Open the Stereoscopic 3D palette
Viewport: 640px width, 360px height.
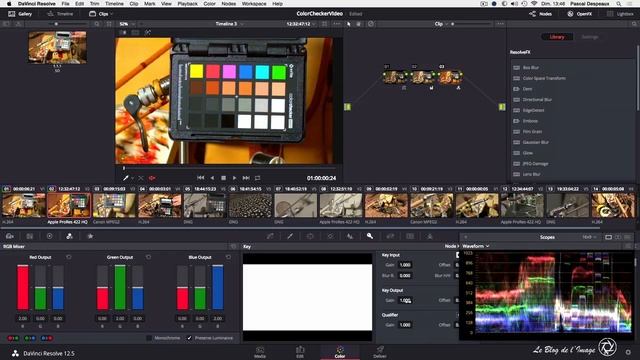[x=410, y=236]
